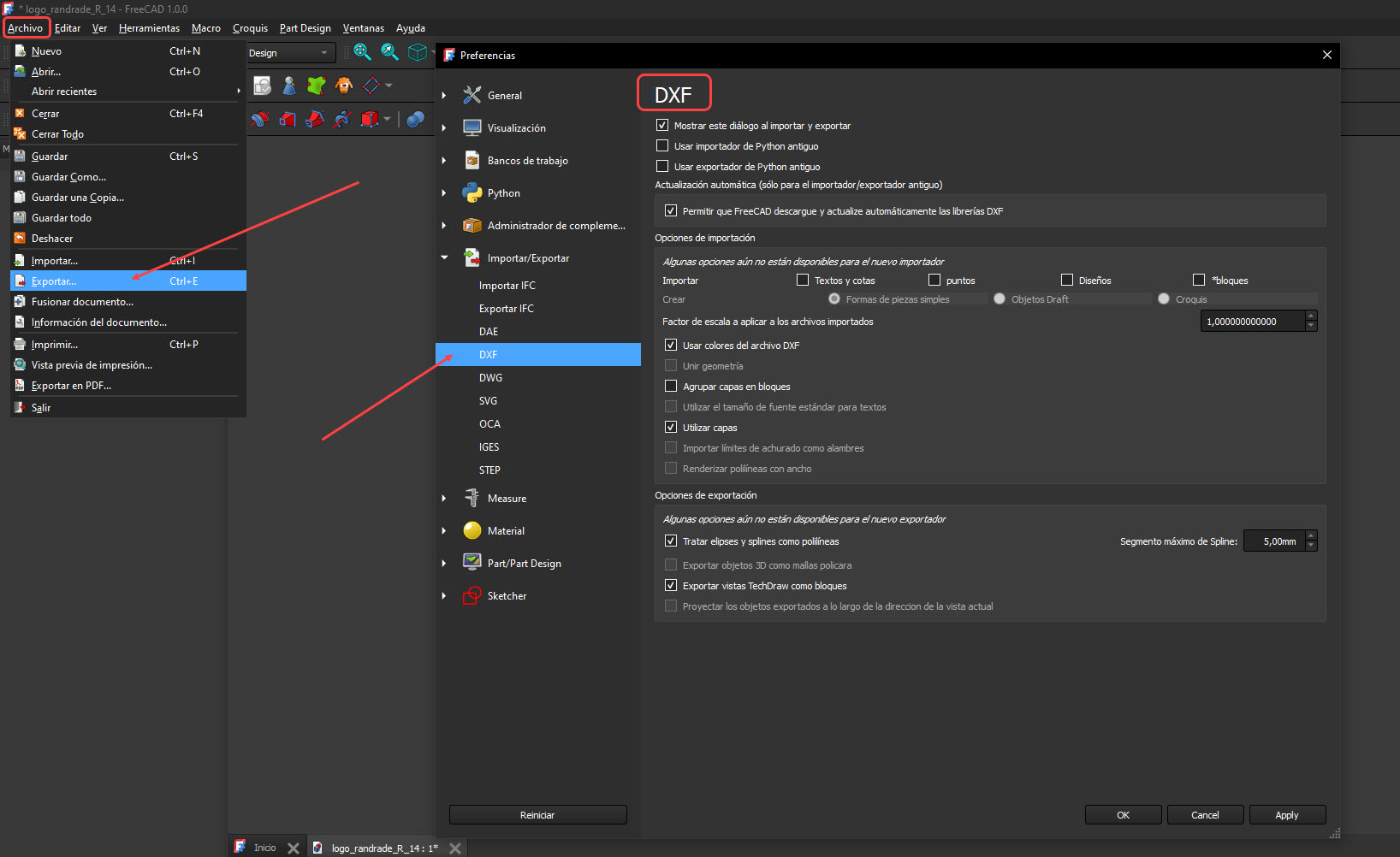
Task: Check the *bloques import option
Action: pos(1199,280)
